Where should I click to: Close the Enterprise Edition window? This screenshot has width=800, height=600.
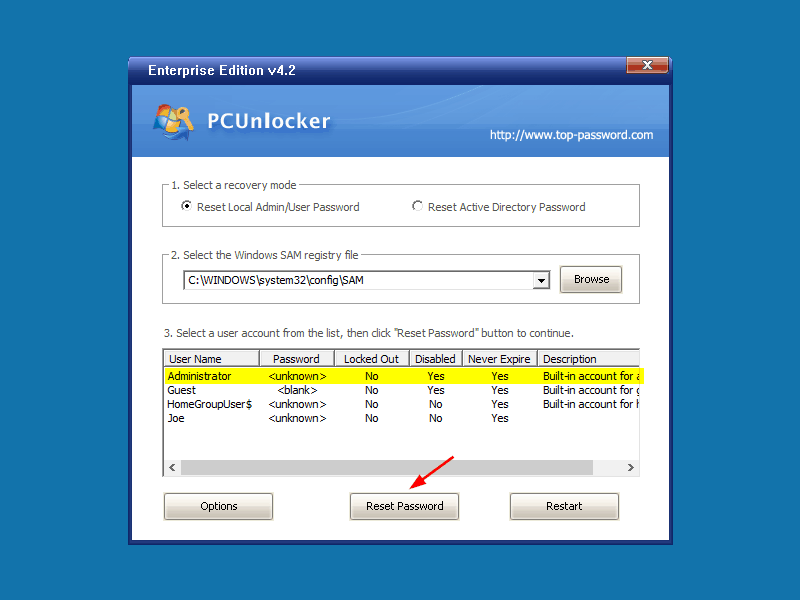click(647, 65)
